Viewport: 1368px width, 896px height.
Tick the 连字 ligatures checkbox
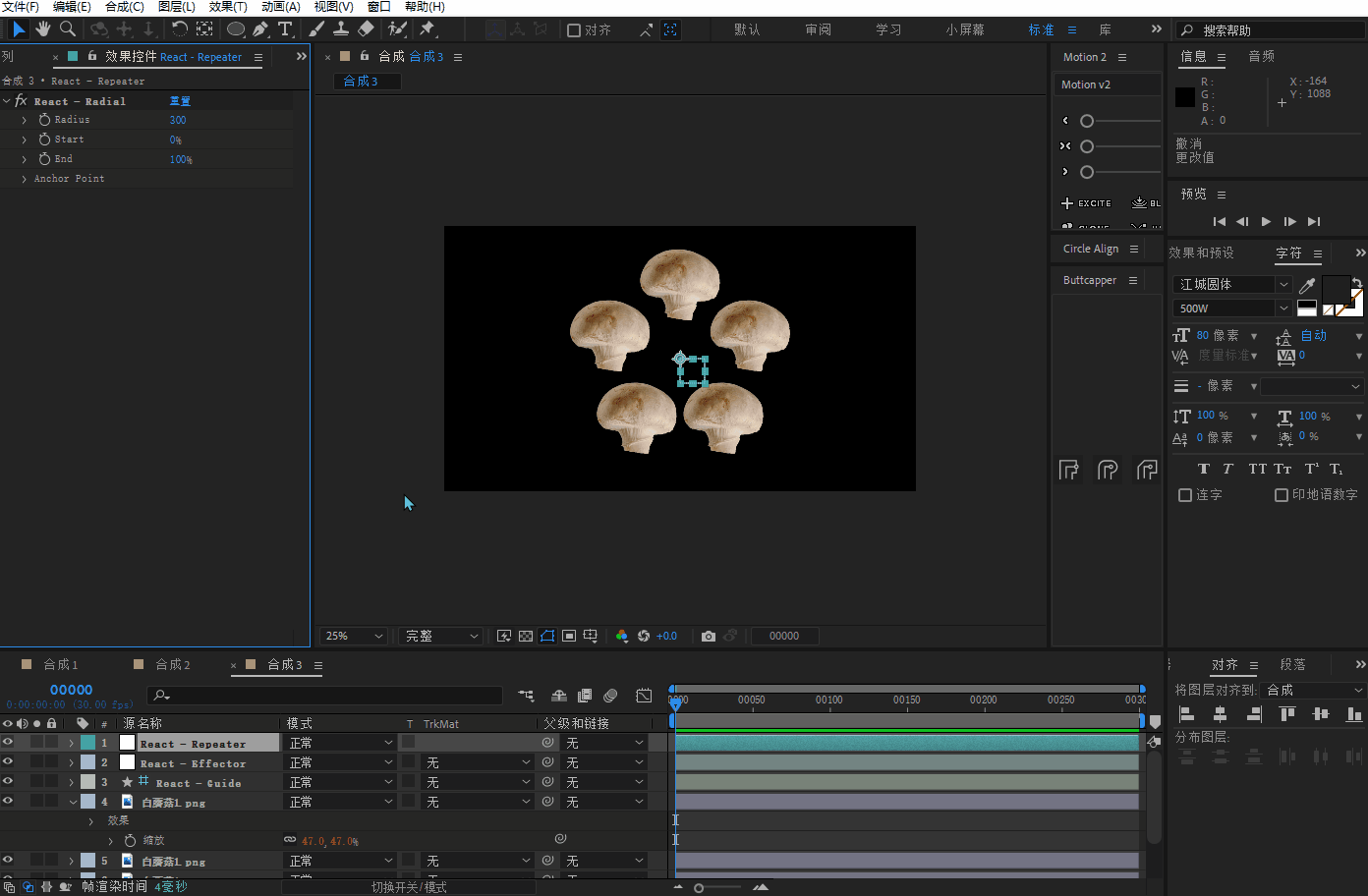pyautogui.click(x=1185, y=495)
